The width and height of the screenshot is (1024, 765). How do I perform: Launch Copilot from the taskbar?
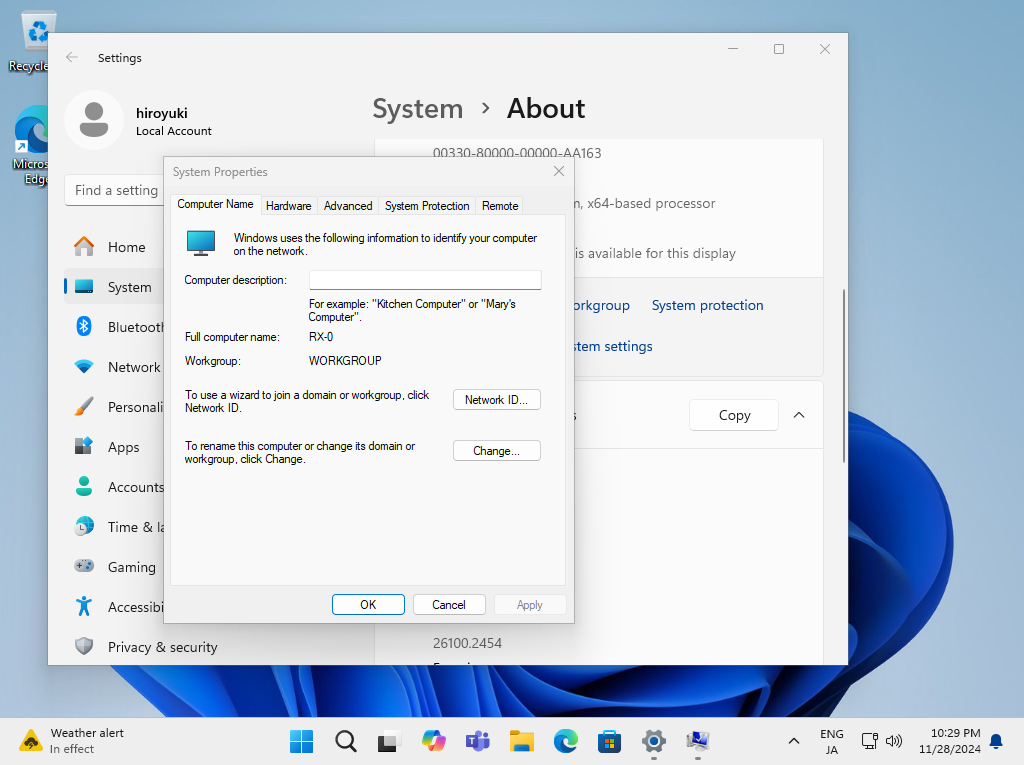pyautogui.click(x=433, y=741)
